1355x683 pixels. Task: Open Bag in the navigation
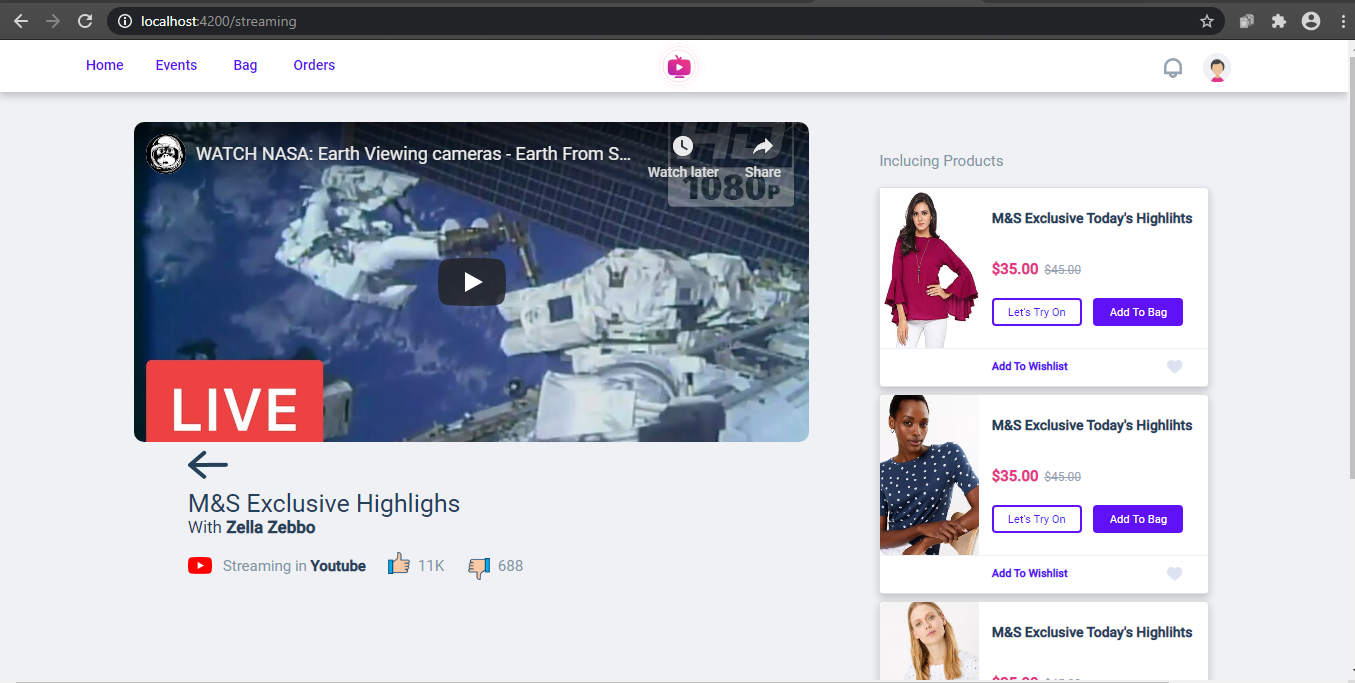[x=245, y=65]
